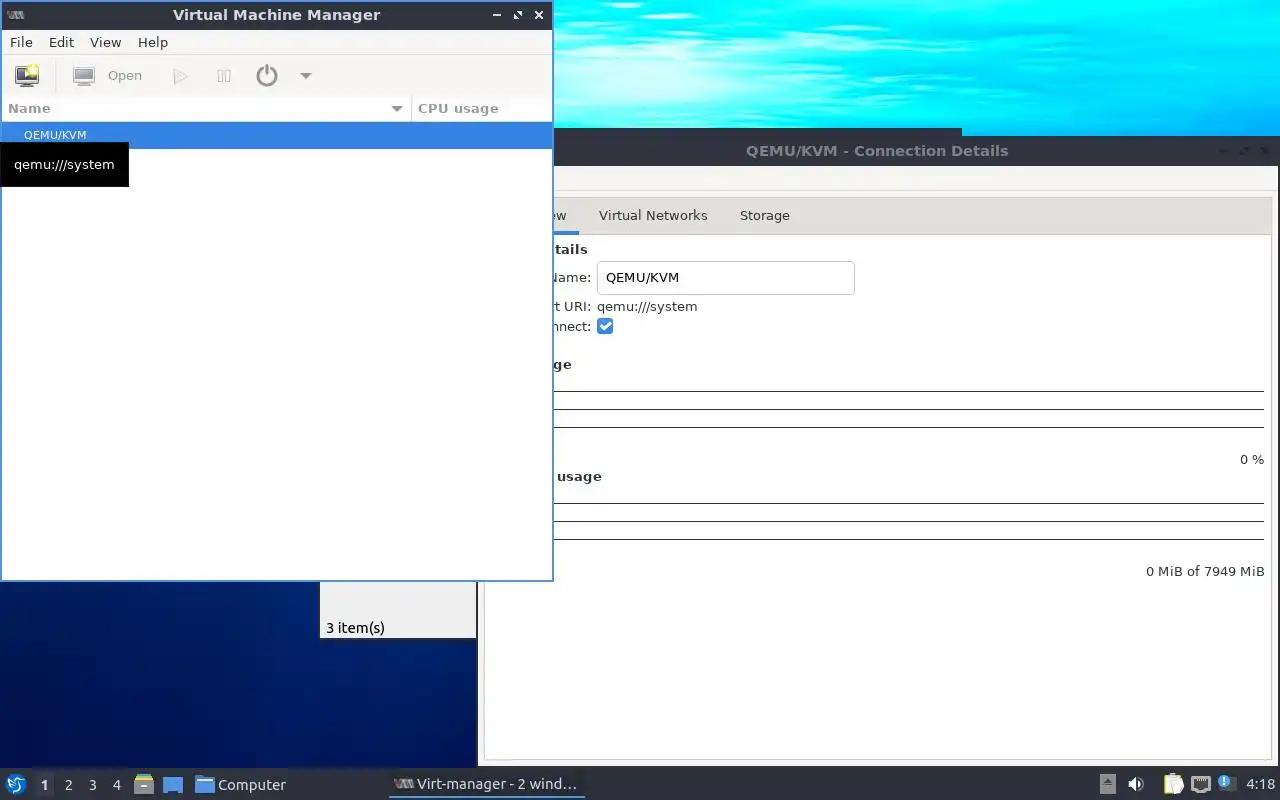The image size is (1280, 800).
Task: Open the shutdown options dropdown arrow
Action: (306, 76)
